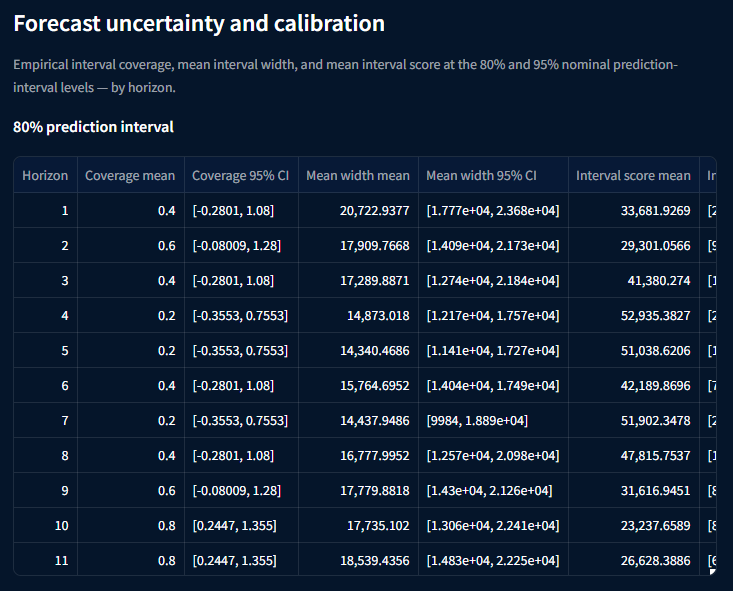Image resolution: width=733 pixels, height=591 pixels.
Task: Click the Forecast uncertainty and calibration heading
Action: 199,23
